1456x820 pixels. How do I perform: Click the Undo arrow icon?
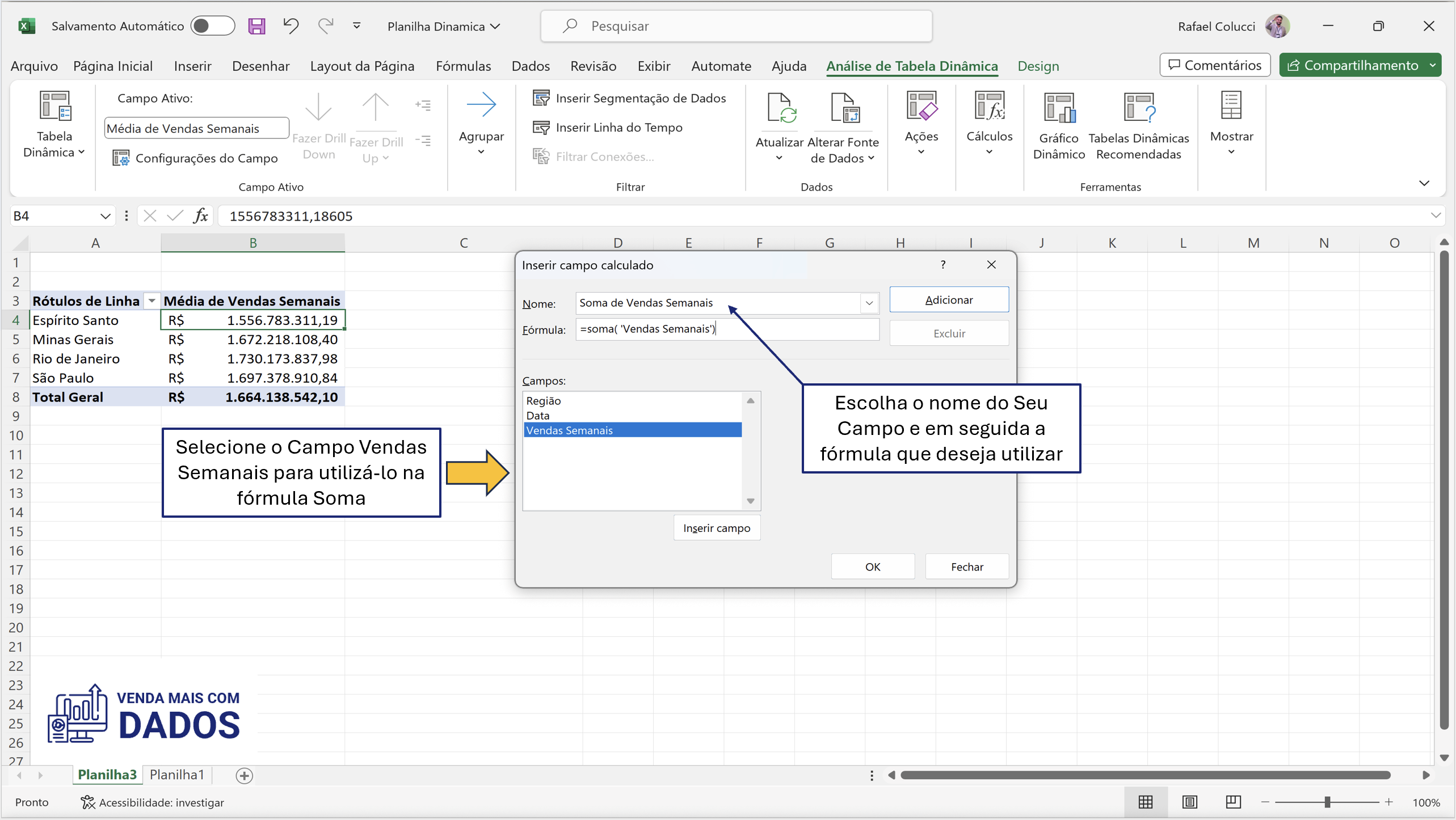[x=291, y=26]
